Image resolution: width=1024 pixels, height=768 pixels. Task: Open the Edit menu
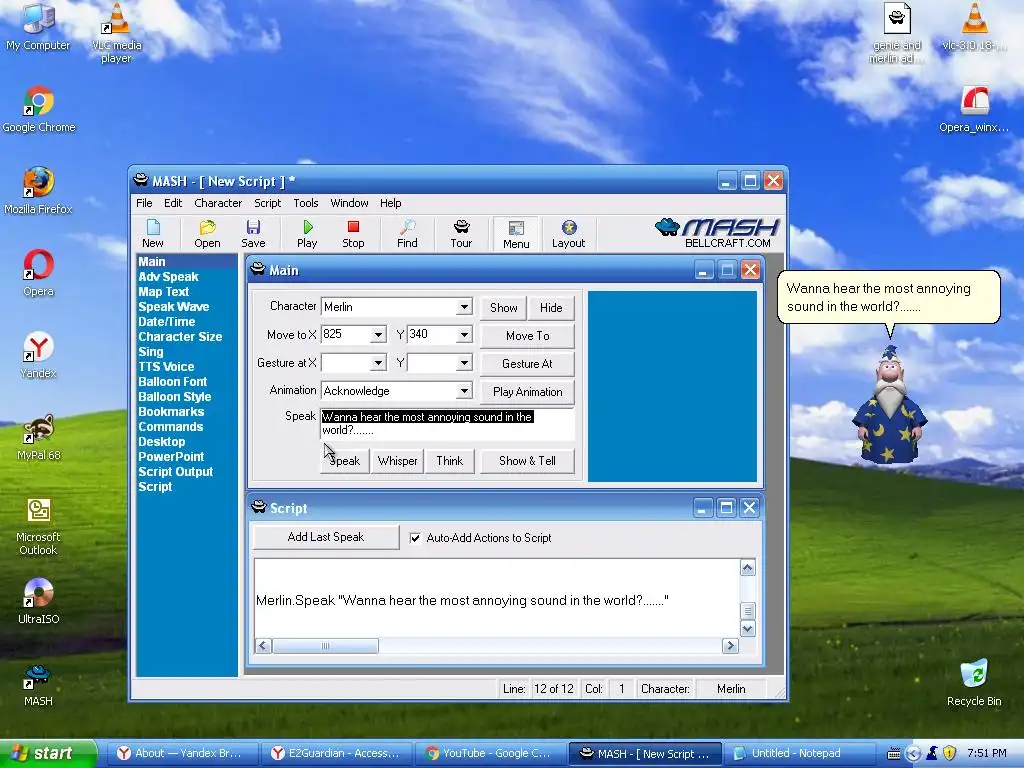coord(173,203)
